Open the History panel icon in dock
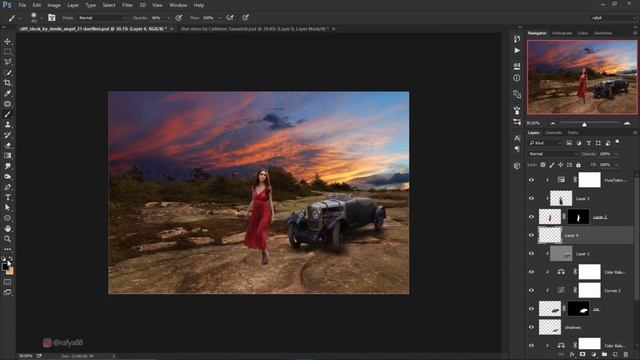Screen dimensions: 640x360 [x=517, y=39]
